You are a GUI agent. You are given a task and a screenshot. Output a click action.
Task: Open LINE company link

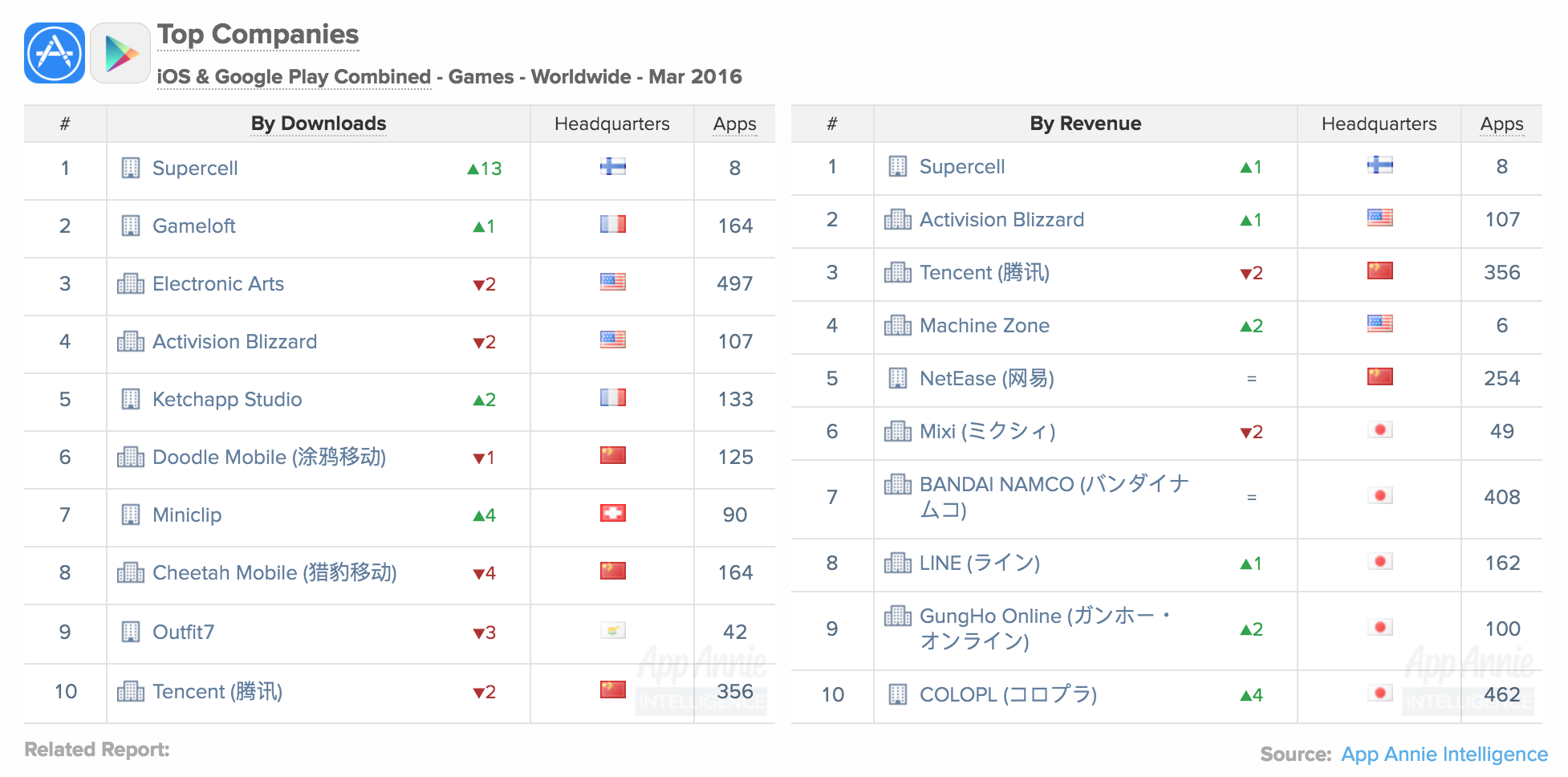pos(980,563)
